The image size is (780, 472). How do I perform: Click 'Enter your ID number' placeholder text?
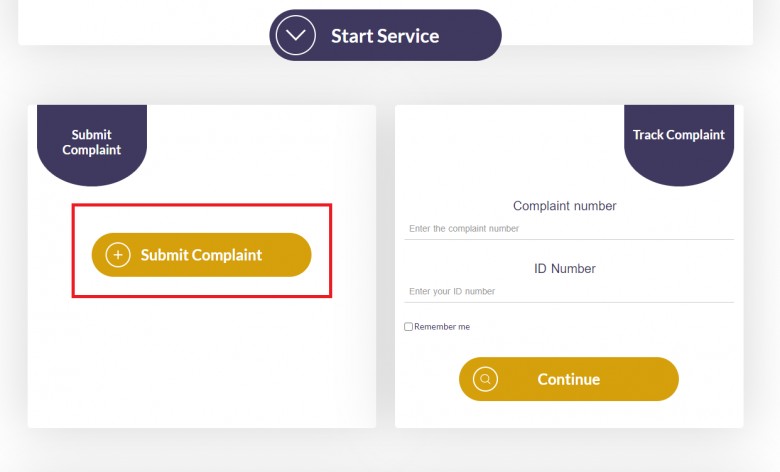452,291
